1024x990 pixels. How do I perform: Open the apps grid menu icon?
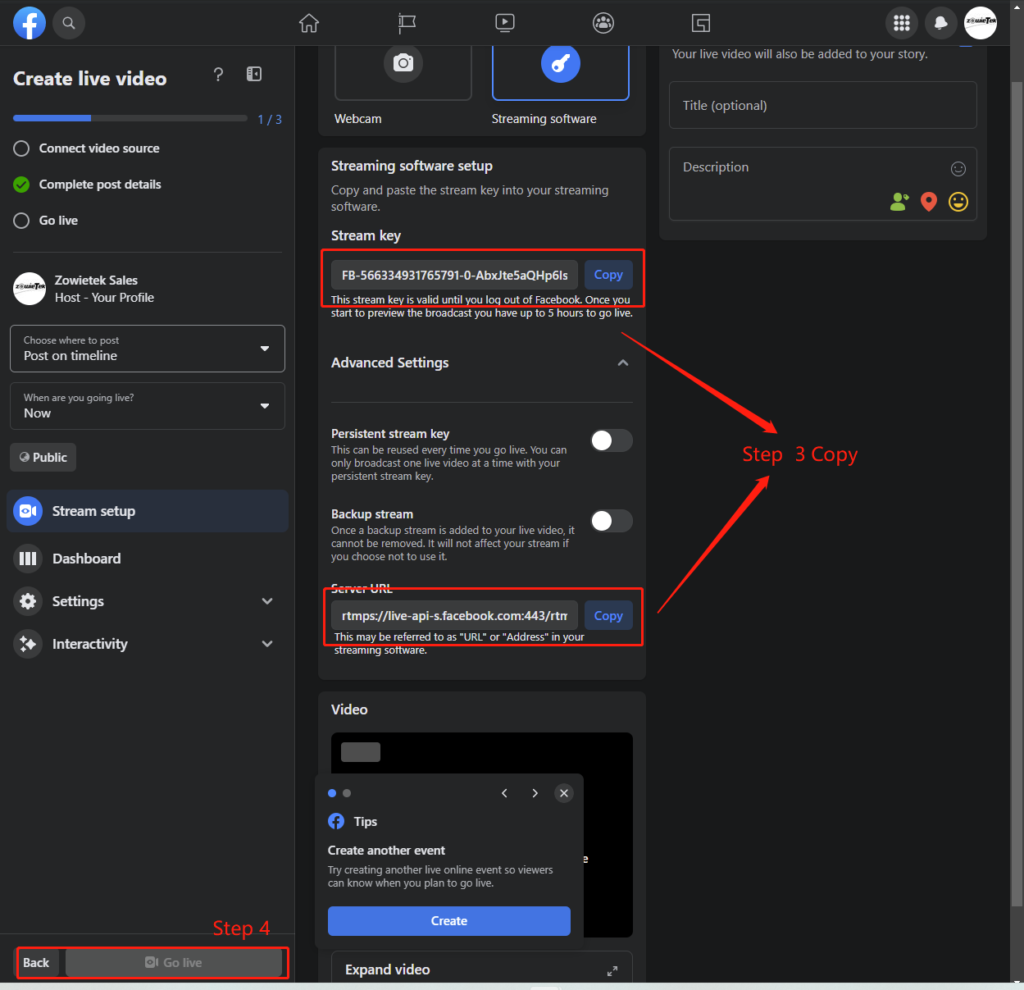point(901,23)
